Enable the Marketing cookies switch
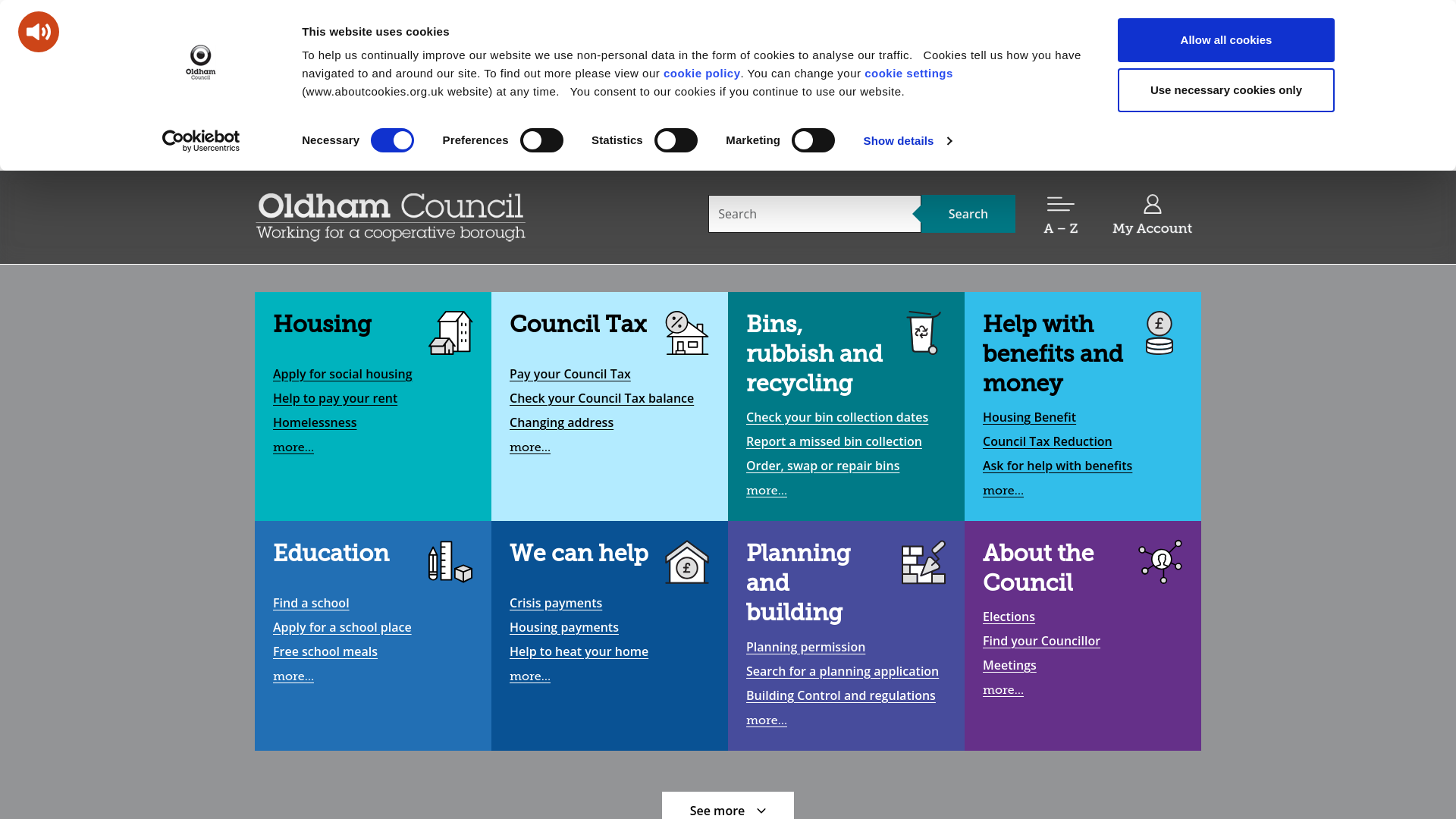The width and height of the screenshot is (1456, 819). point(813,140)
